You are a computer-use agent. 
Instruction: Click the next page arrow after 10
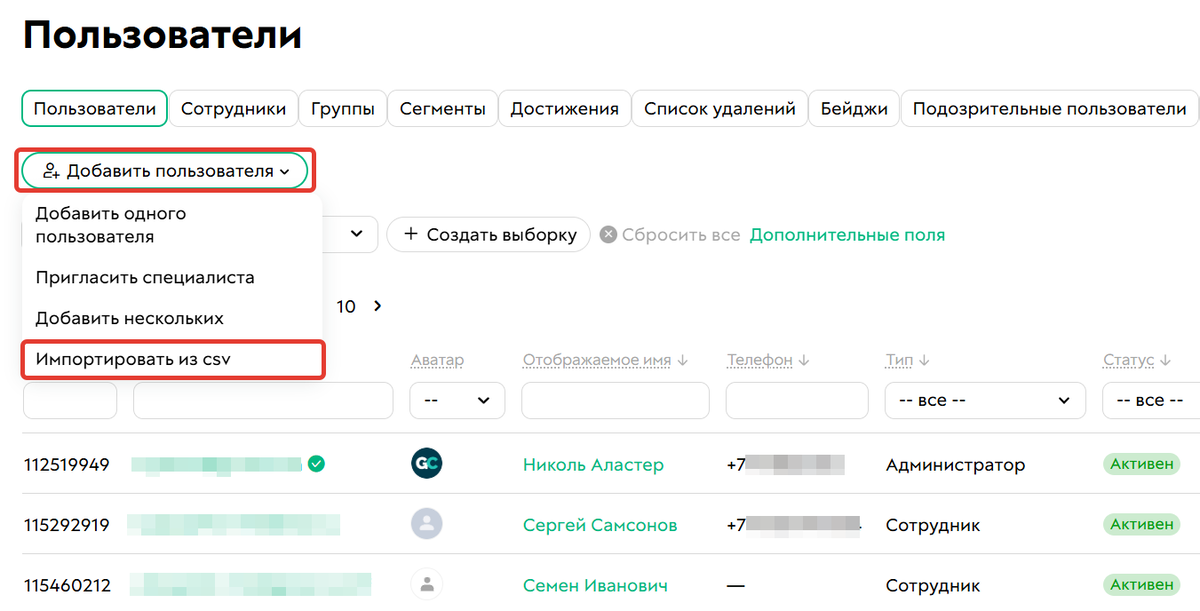pyautogui.click(x=377, y=306)
